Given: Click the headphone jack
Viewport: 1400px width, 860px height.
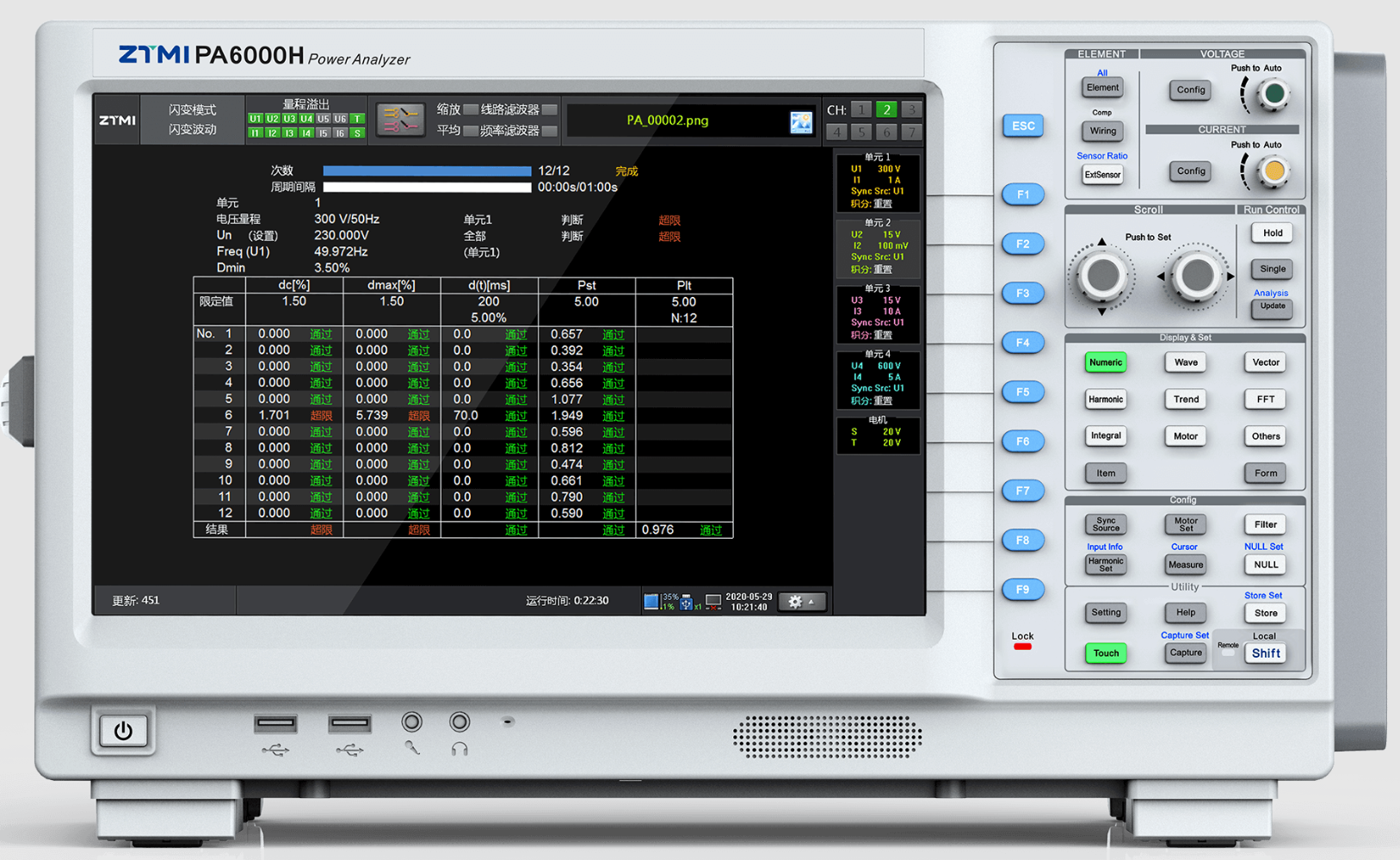Looking at the screenshot, I should click(459, 721).
